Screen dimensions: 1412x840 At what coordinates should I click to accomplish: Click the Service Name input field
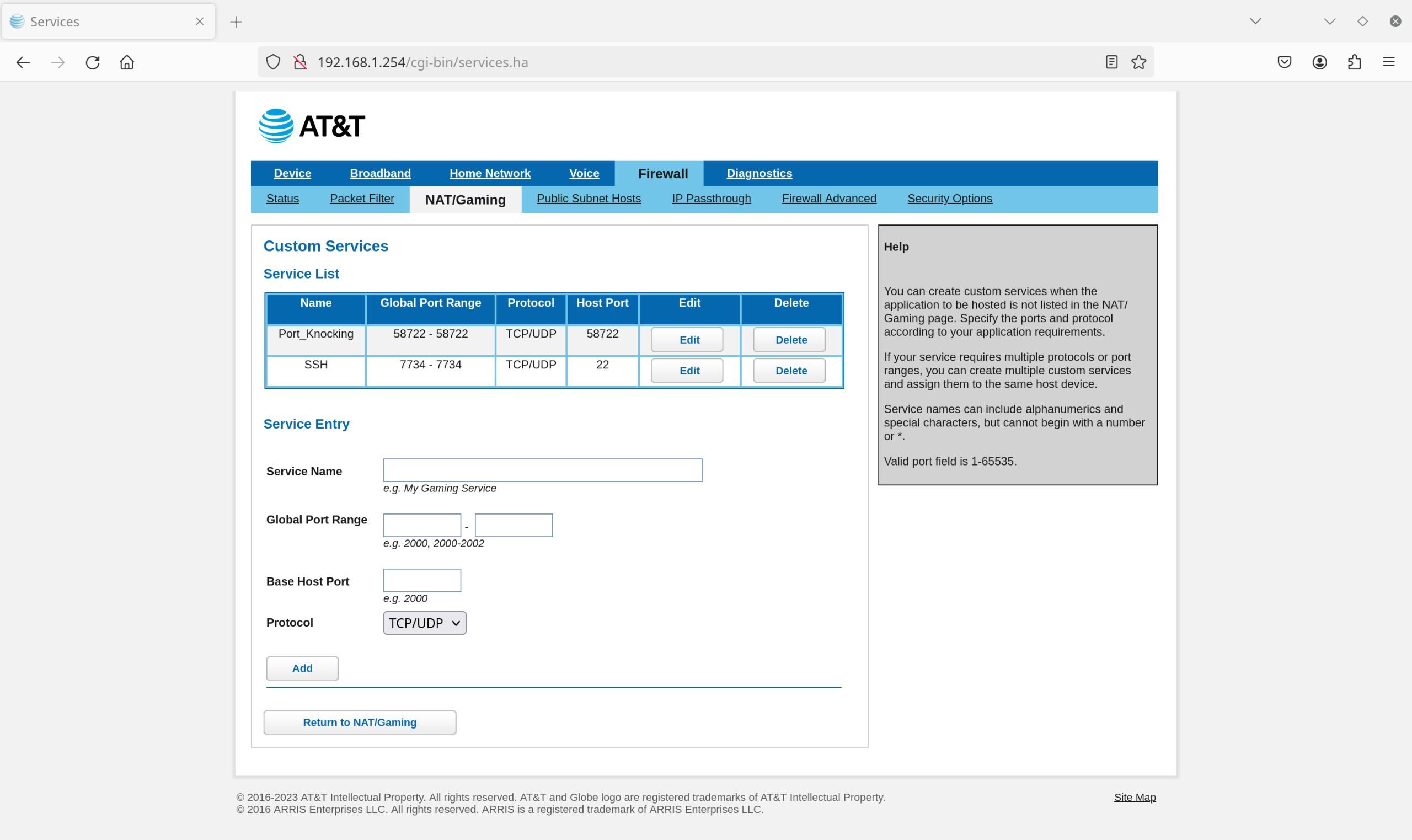543,470
